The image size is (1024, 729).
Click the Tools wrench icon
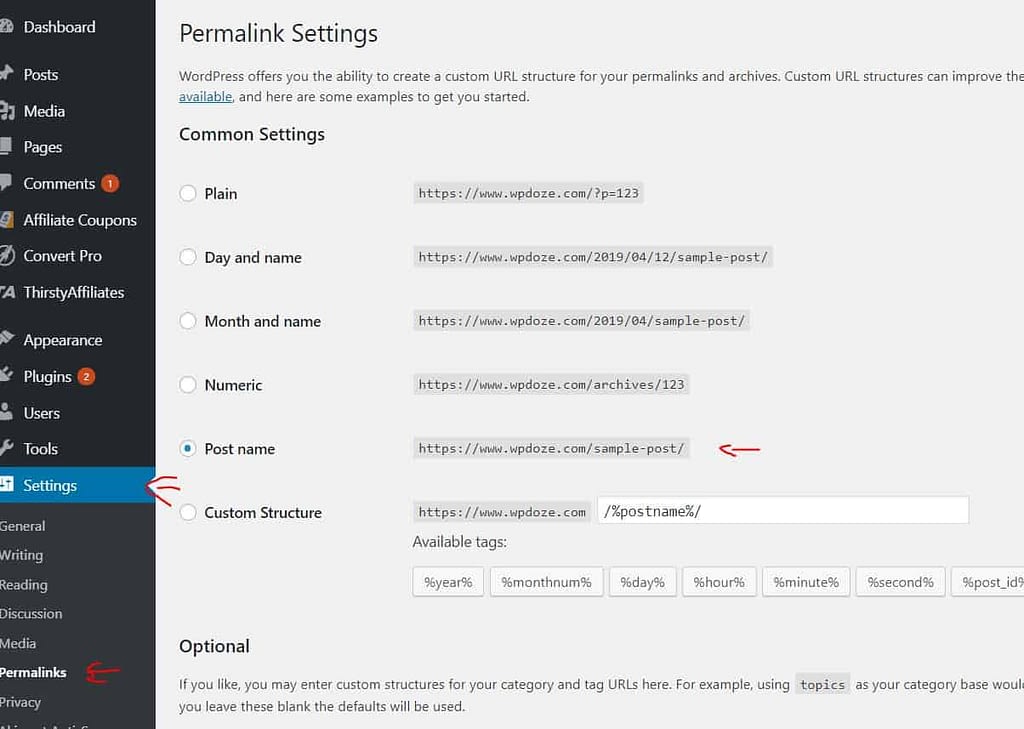[x=6, y=448]
